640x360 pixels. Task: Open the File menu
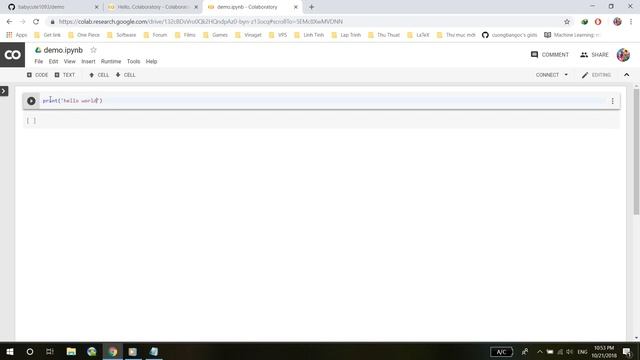coord(39,61)
